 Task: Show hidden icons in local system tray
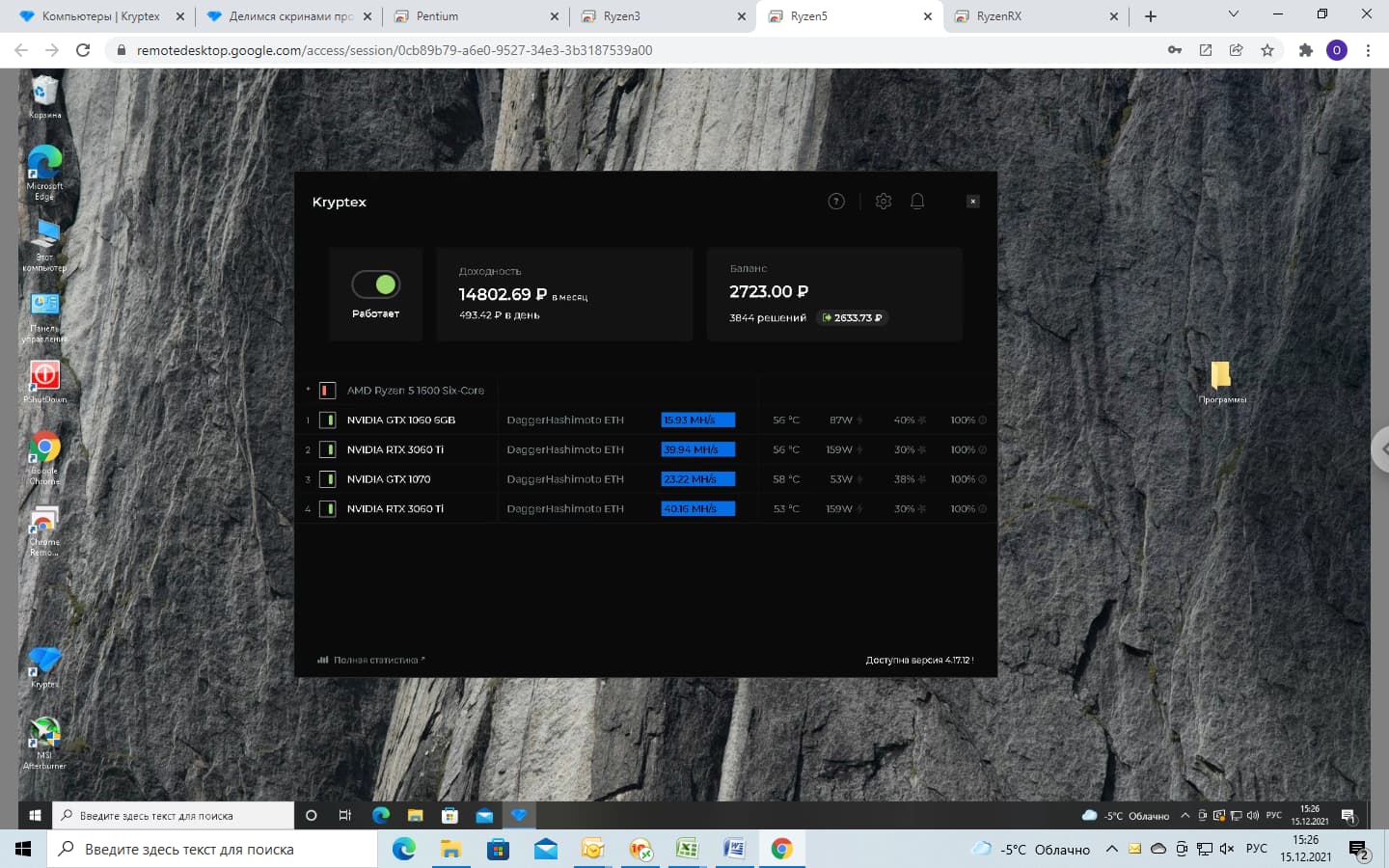point(1111,849)
